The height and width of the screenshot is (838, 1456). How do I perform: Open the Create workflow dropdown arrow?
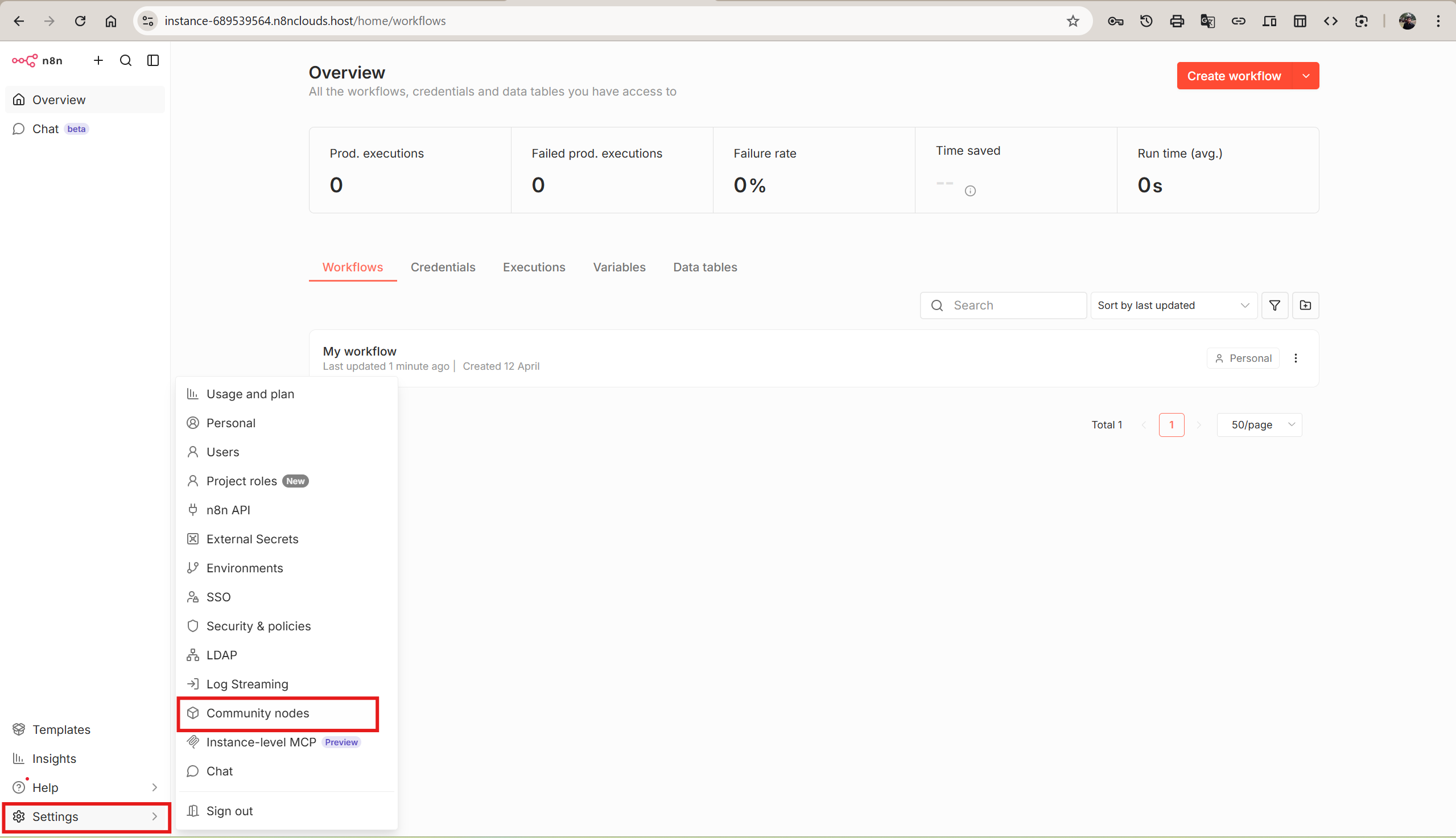[x=1306, y=76]
